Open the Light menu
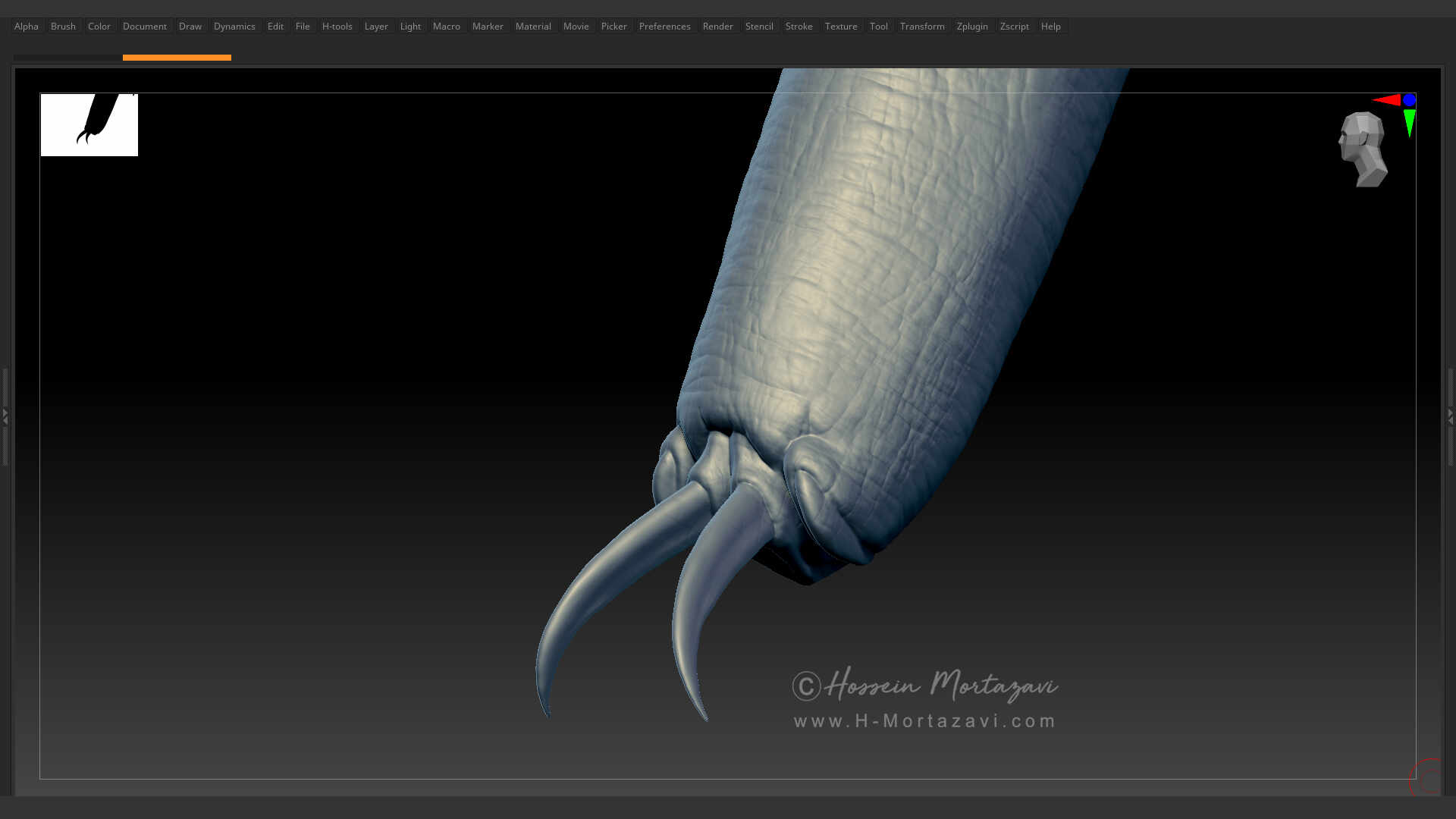 click(410, 26)
